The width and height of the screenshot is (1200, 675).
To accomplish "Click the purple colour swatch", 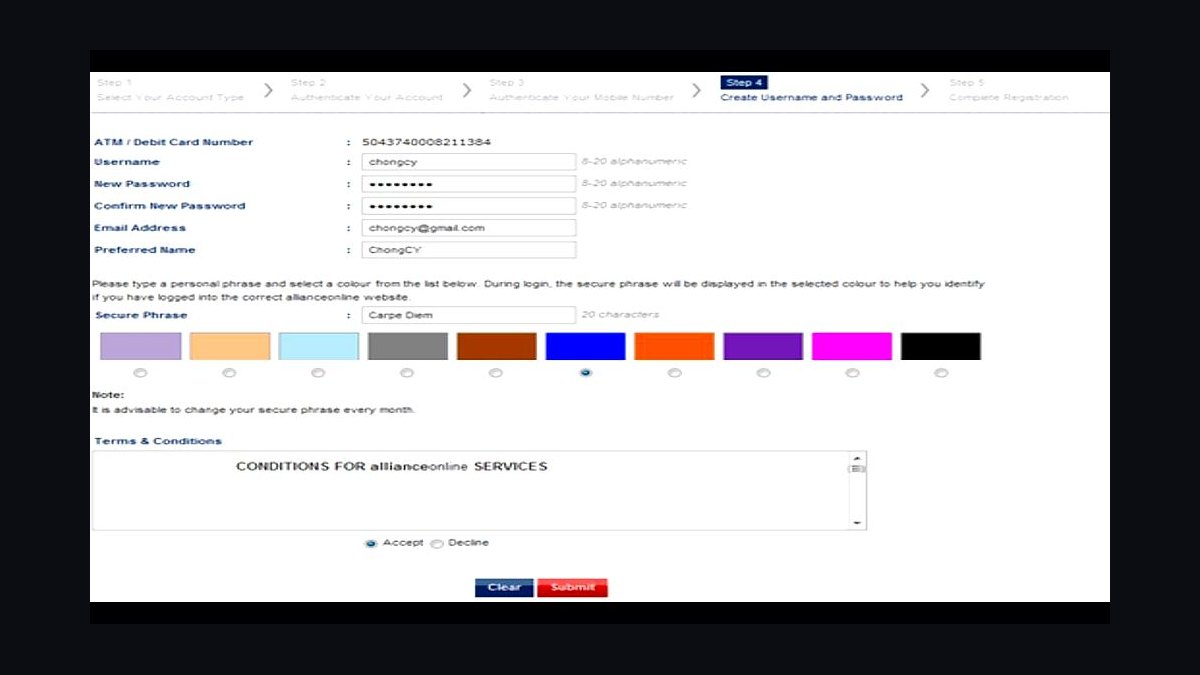I will (763, 346).
